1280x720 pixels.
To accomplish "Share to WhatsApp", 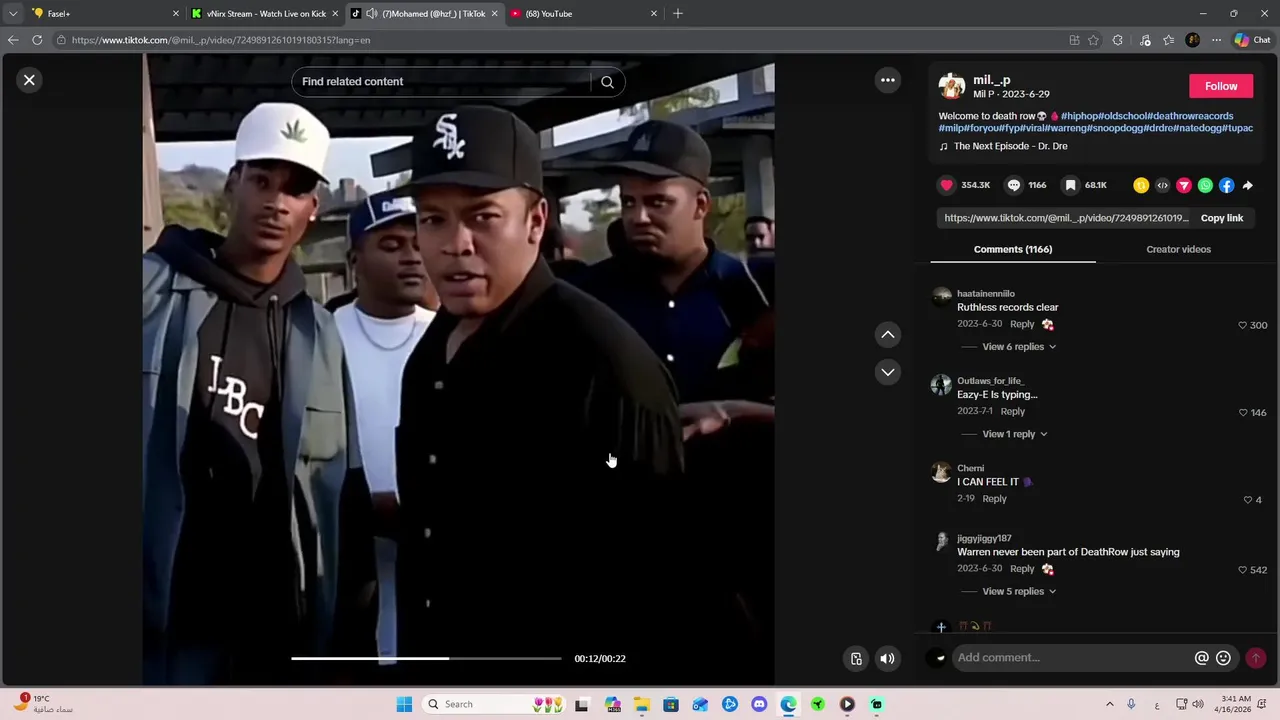I will 1205,185.
